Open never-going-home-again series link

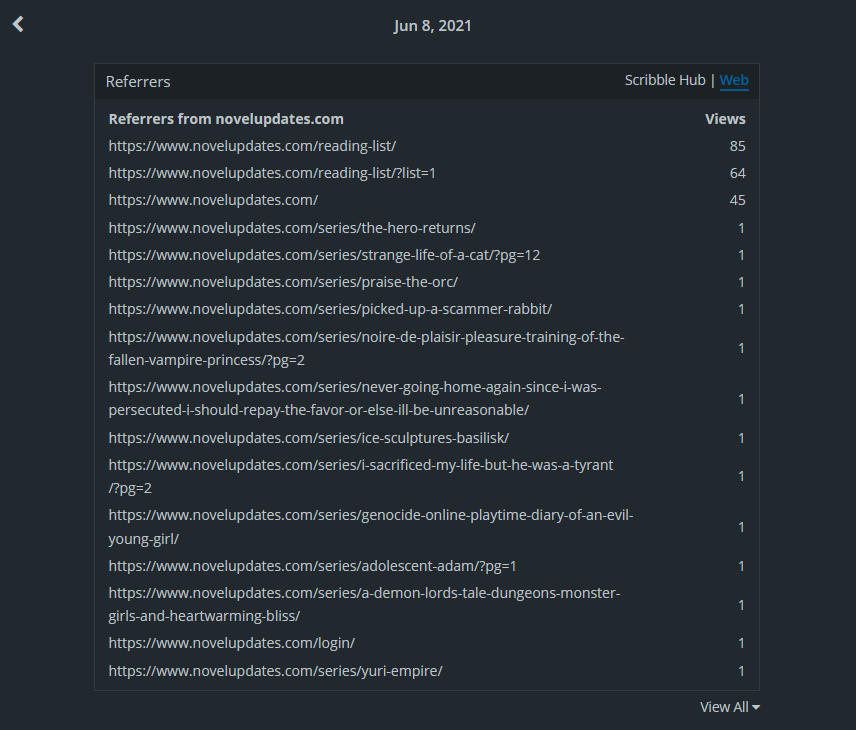(355, 387)
